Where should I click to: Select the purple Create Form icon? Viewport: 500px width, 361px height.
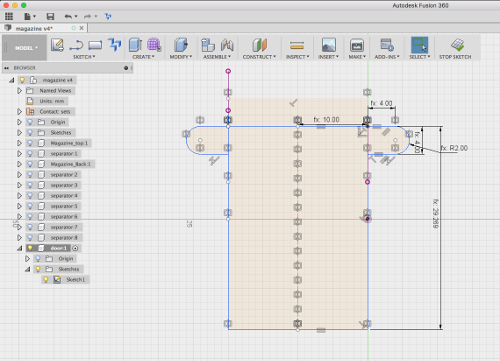point(154,45)
